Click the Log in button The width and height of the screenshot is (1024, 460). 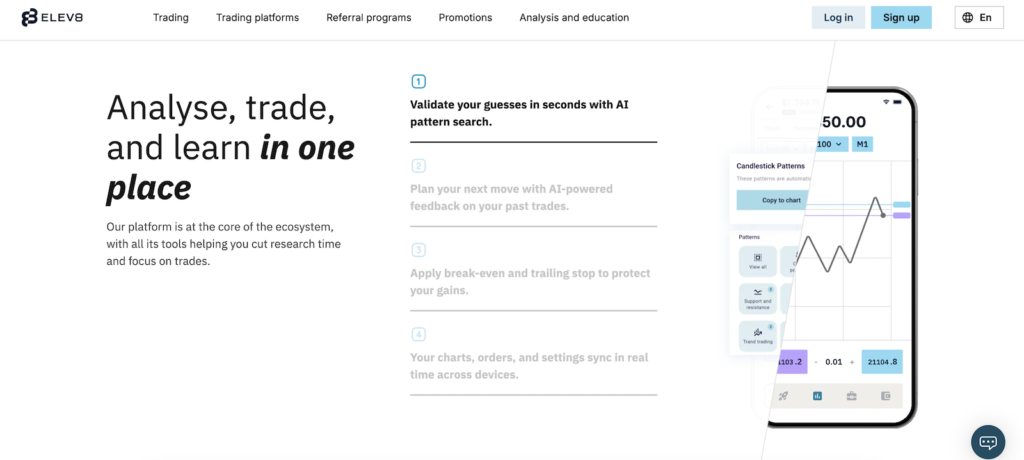click(x=838, y=18)
